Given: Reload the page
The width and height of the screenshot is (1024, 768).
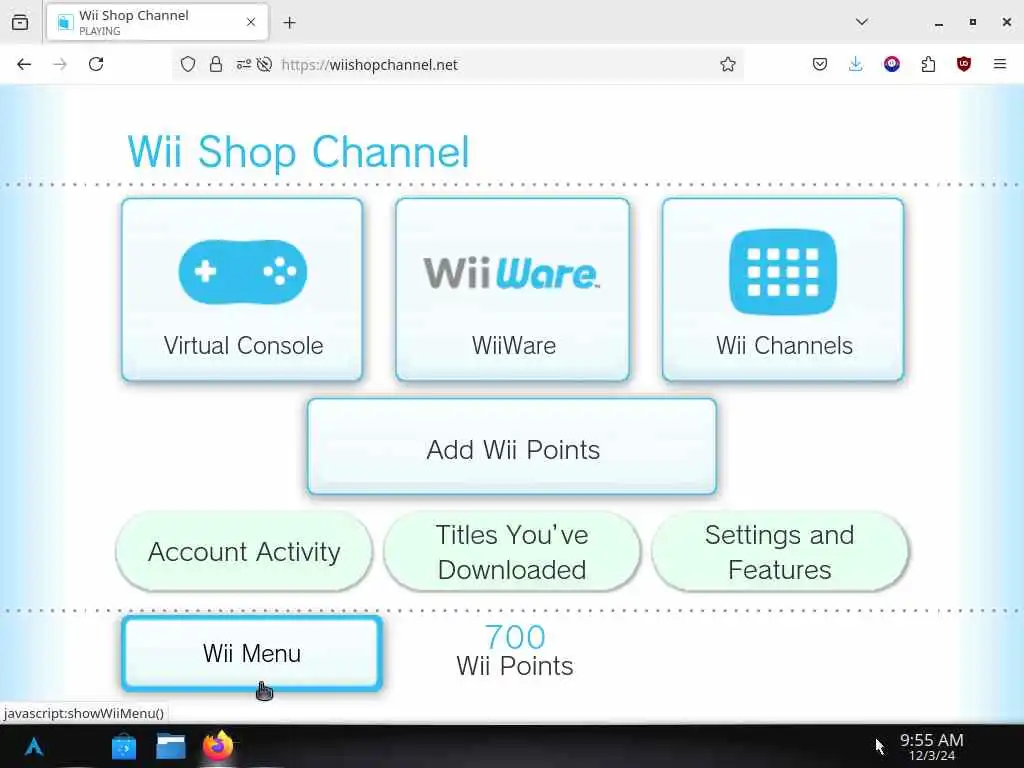Looking at the screenshot, I should (96, 64).
